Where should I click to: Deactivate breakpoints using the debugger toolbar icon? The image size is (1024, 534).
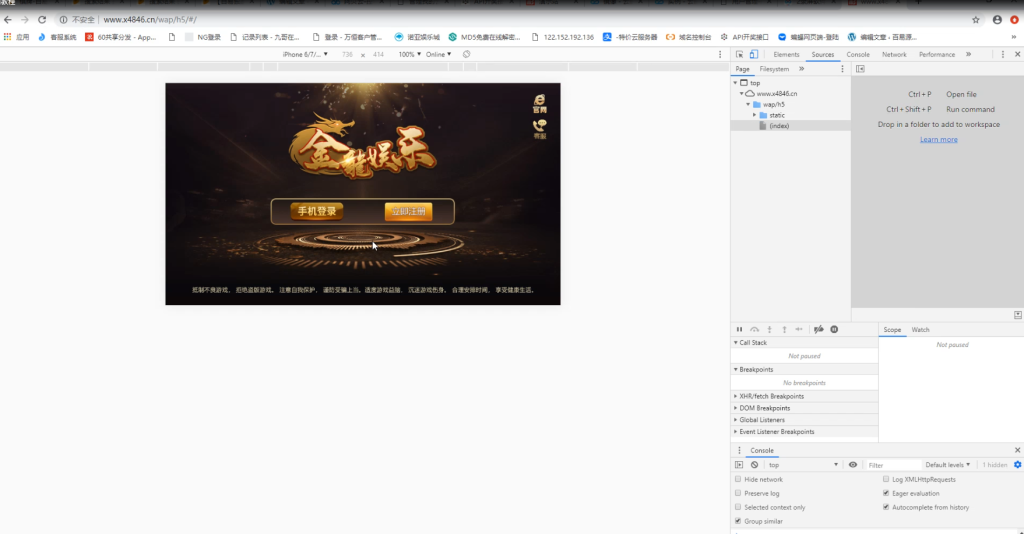(818, 330)
